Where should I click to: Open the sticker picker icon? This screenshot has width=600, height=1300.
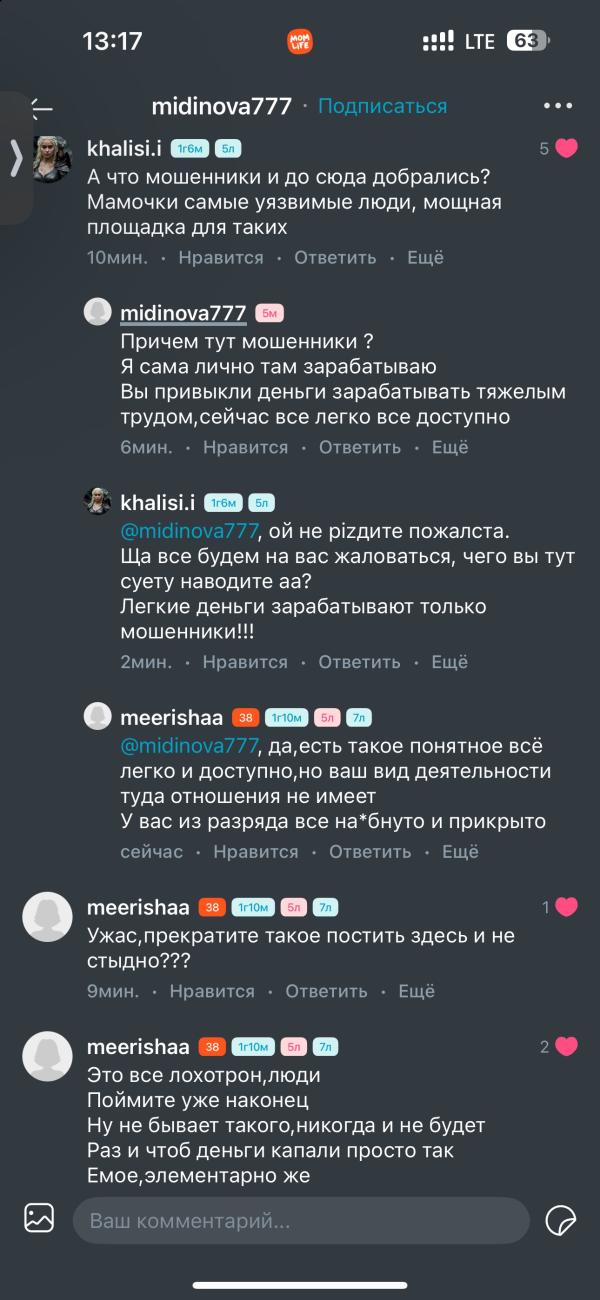click(x=560, y=1220)
